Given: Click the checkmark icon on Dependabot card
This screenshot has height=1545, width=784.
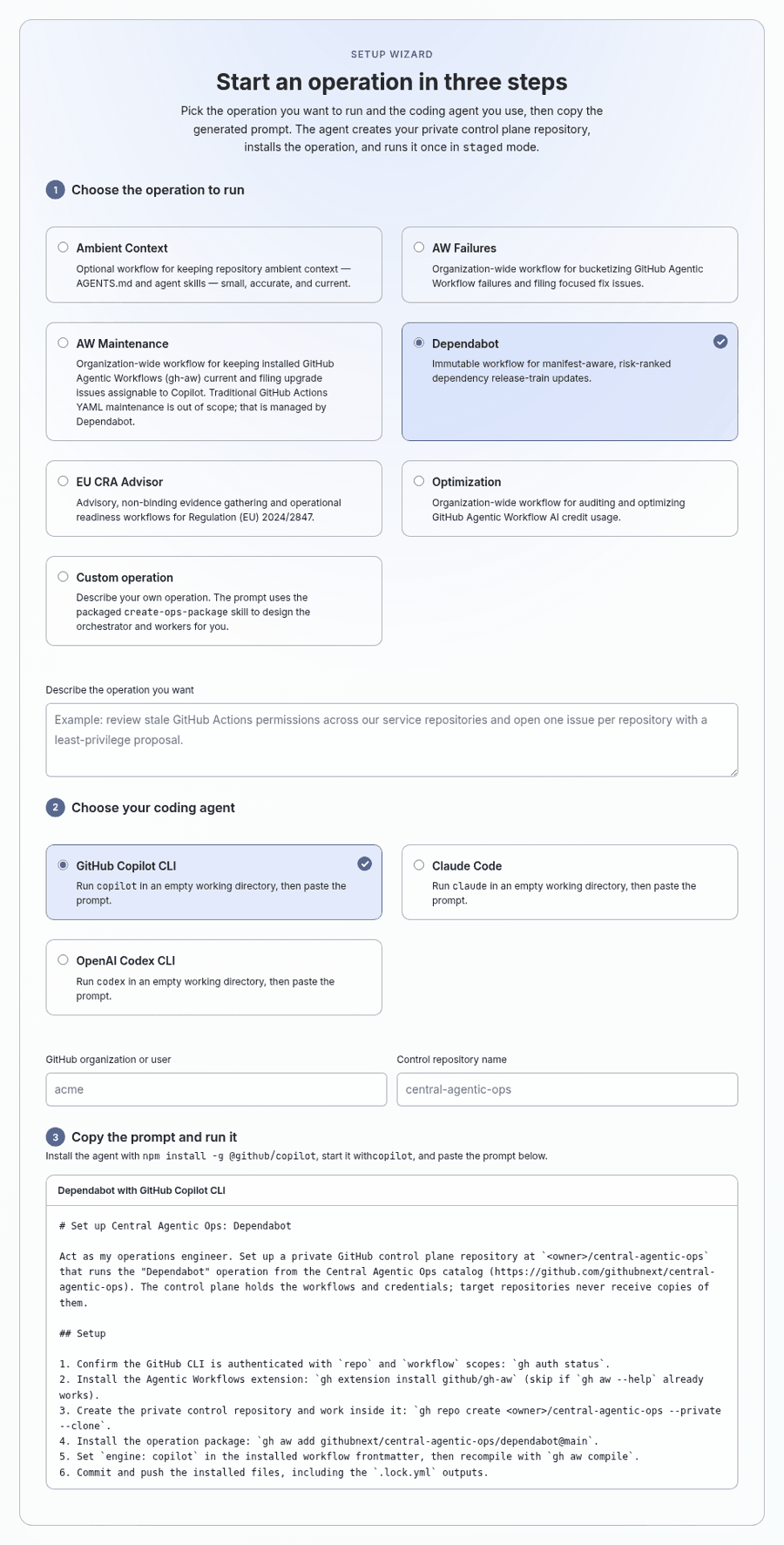Looking at the screenshot, I should tap(720, 342).
